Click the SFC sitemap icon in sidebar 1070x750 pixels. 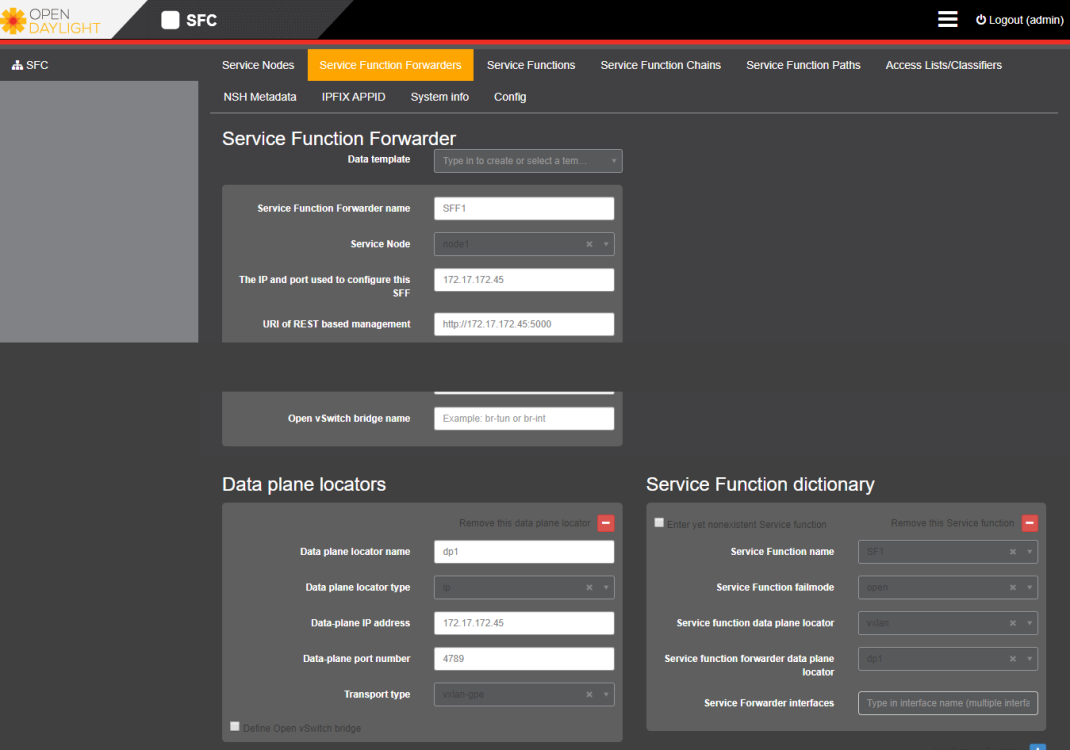pyautogui.click(x=18, y=66)
